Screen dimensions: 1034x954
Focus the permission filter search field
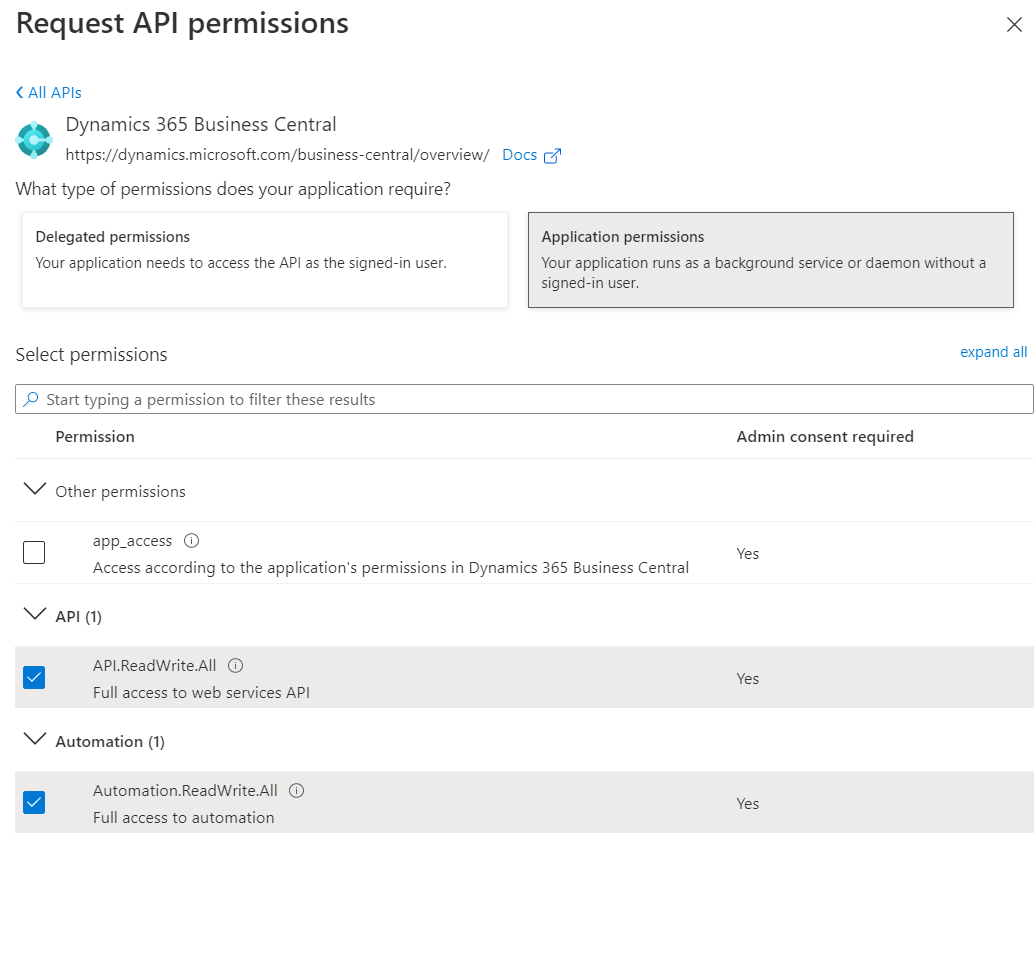(x=530, y=399)
